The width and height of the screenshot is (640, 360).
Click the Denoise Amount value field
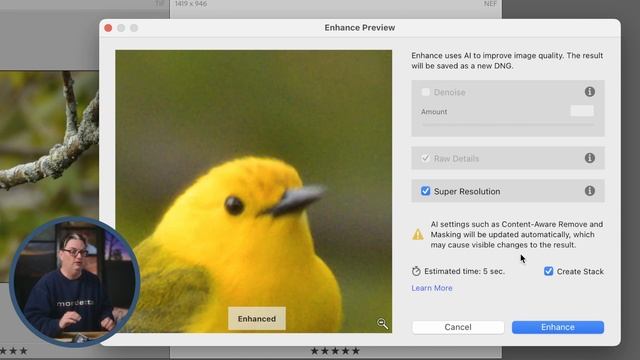582,111
